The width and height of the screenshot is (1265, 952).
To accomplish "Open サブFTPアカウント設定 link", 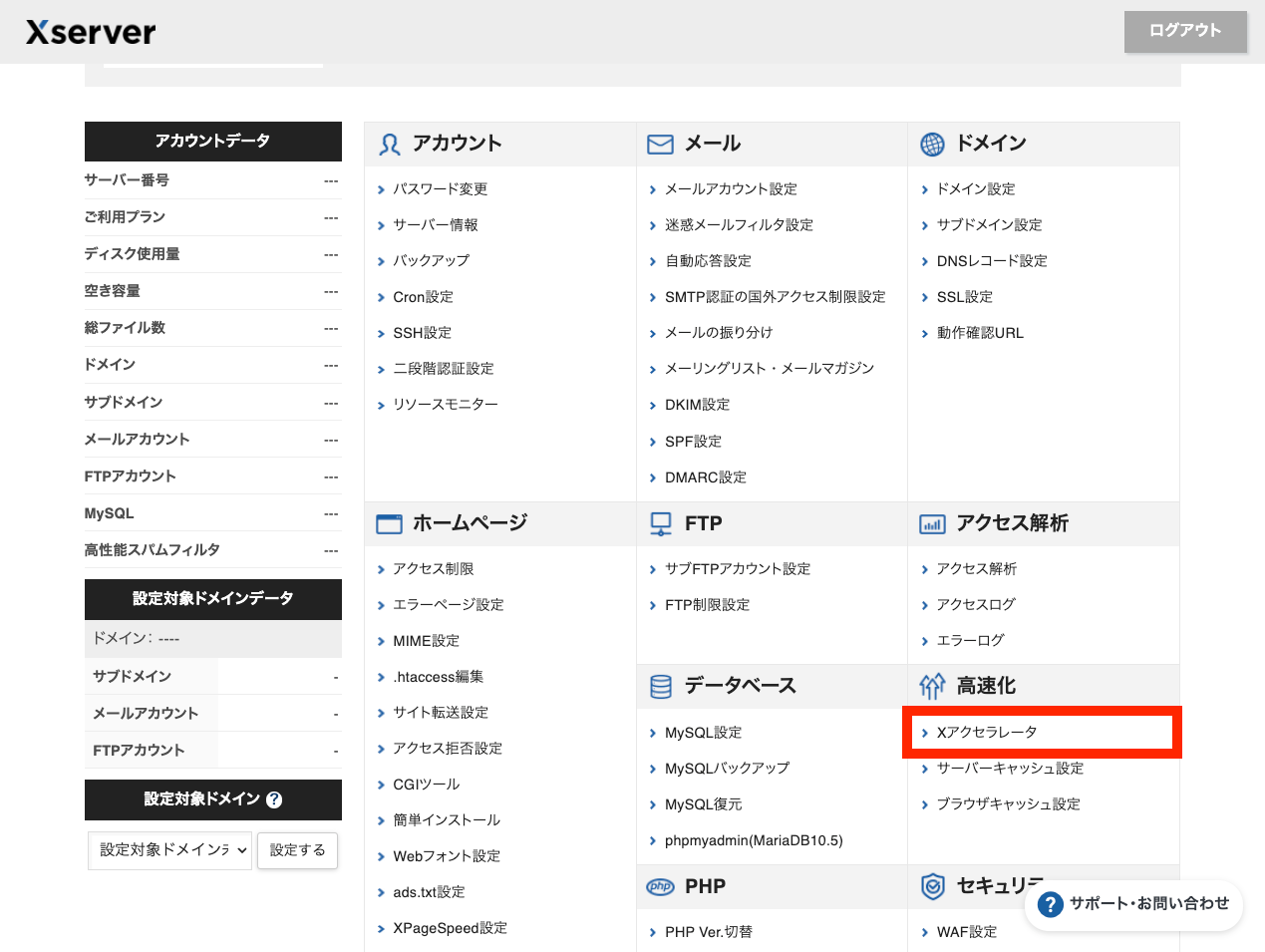I will pos(737,568).
